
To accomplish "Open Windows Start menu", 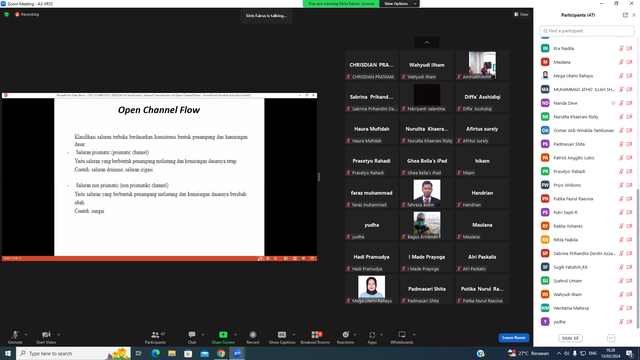I will [8, 353].
